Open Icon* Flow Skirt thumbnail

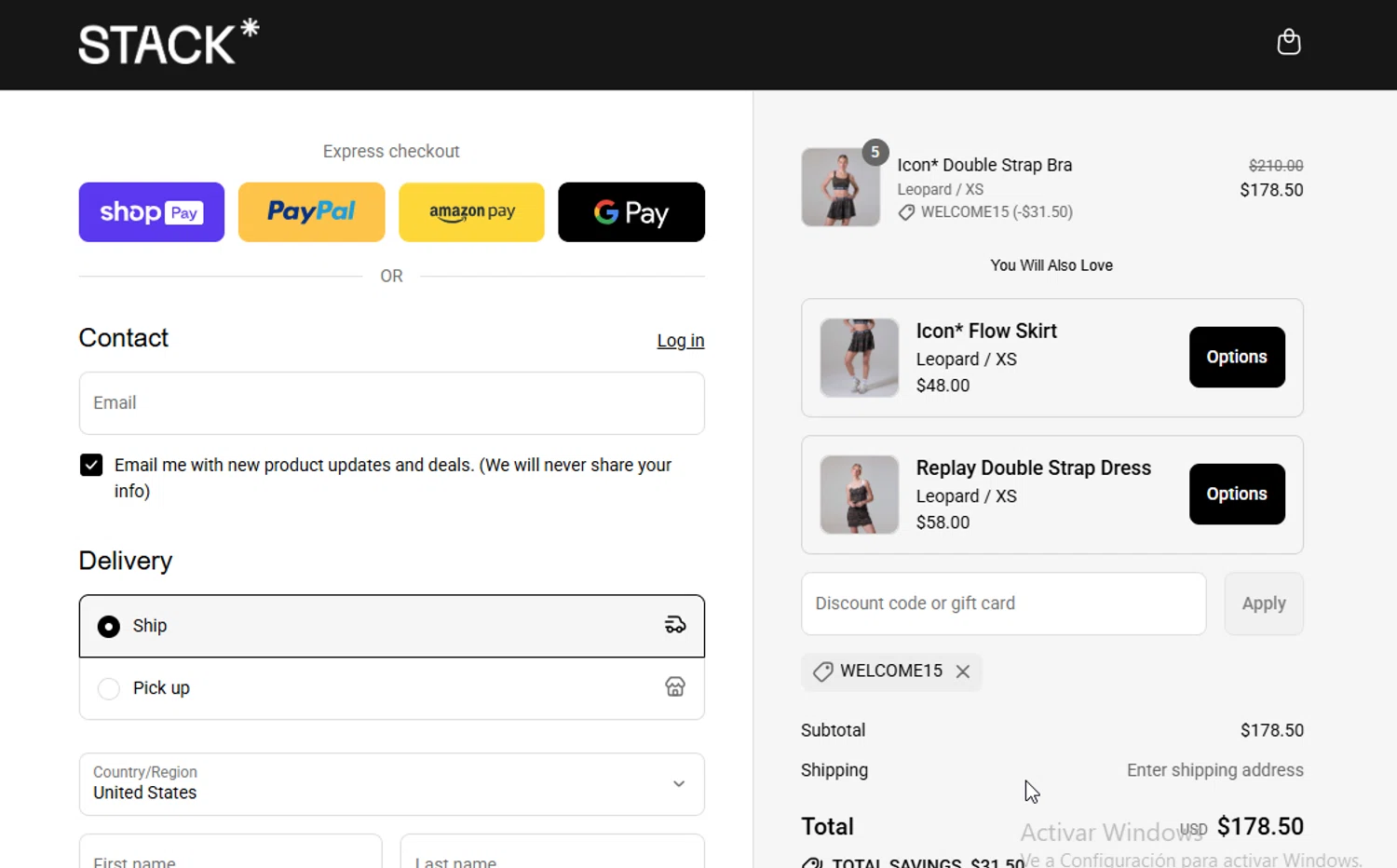[x=860, y=358]
